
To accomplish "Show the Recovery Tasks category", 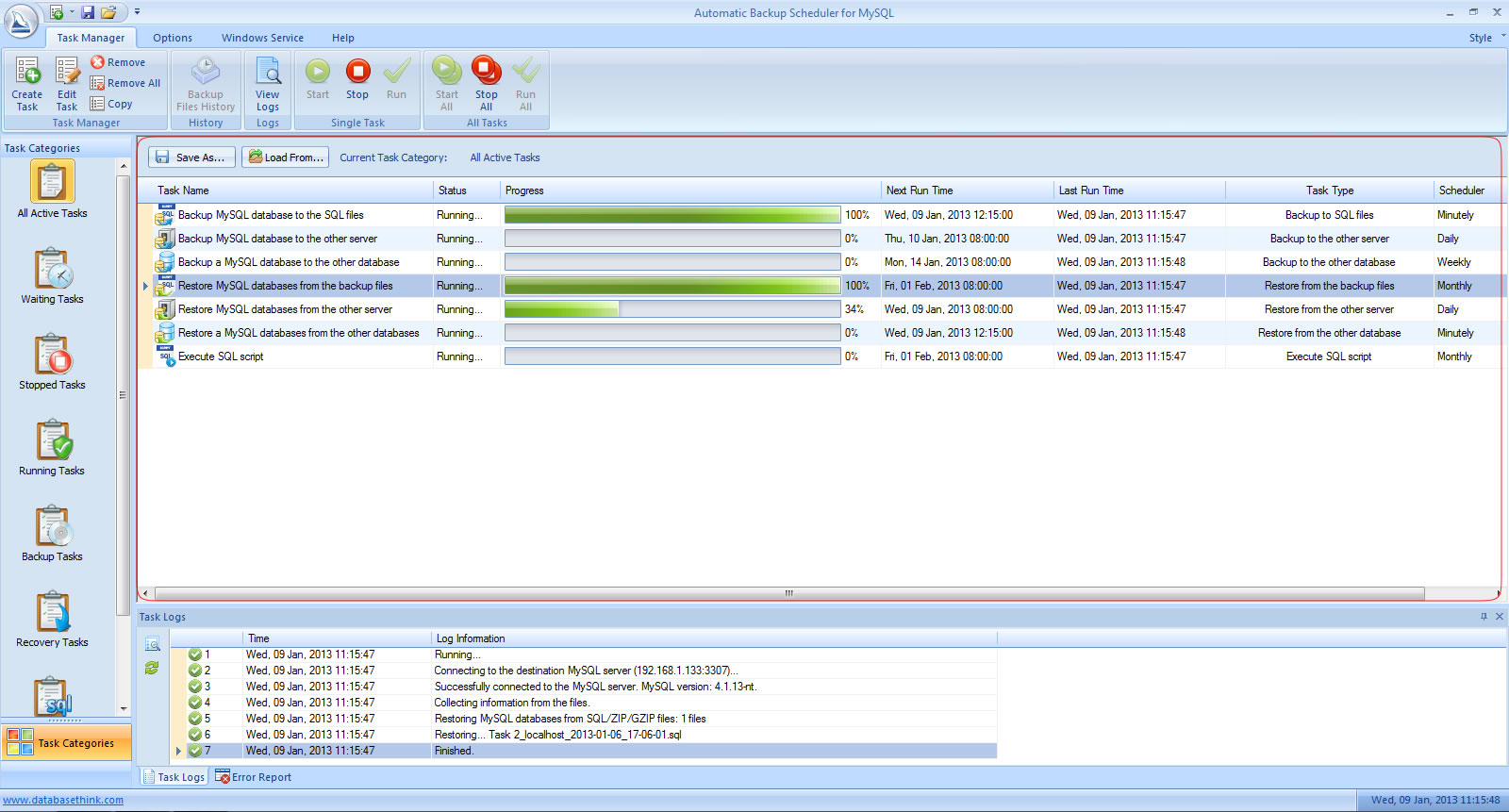I will click(x=52, y=620).
